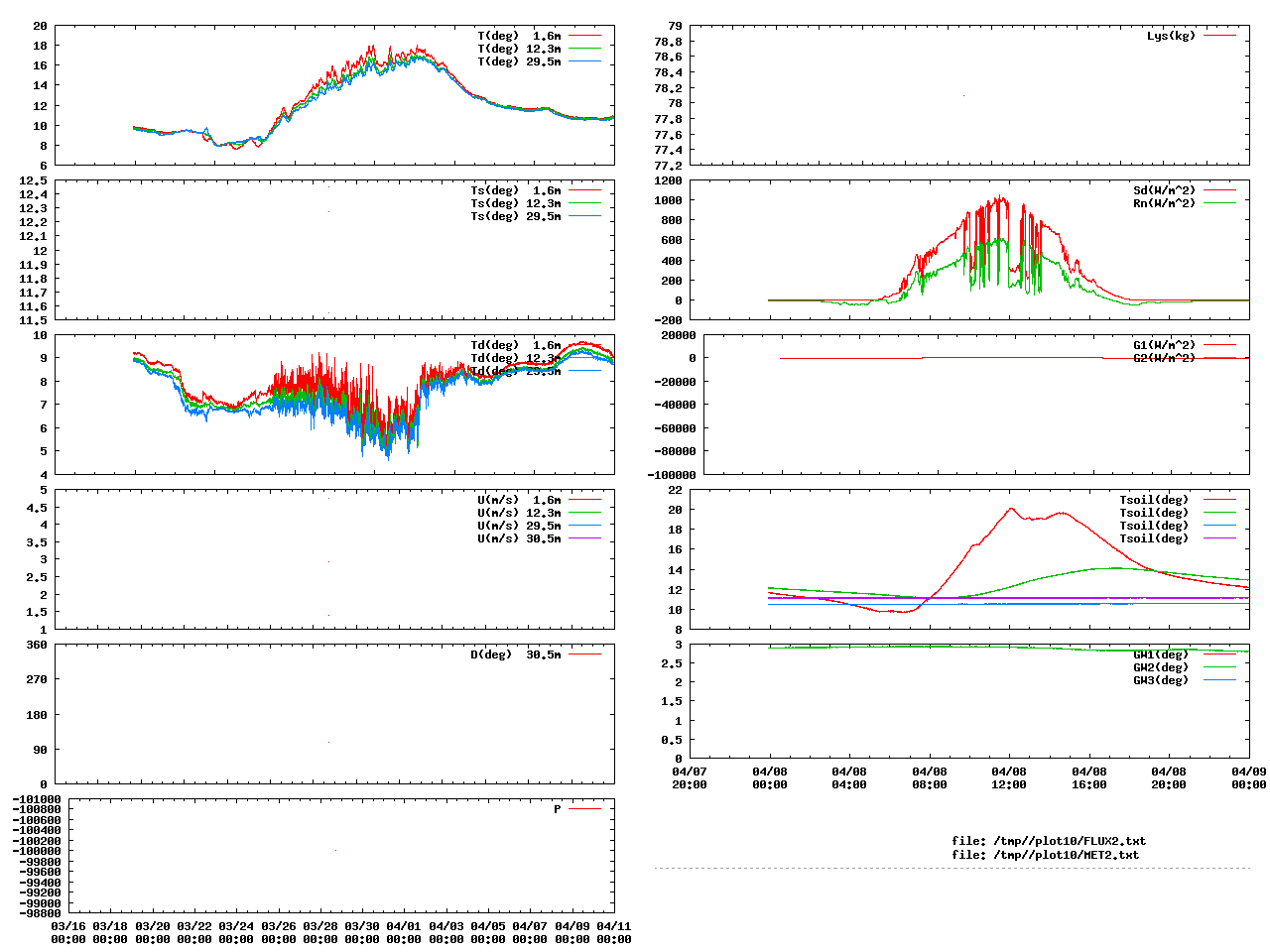This screenshot has width=1270, height=952.
Task: Click the Tsoil(deg) legend label with magenta line
Action: [1154, 538]
